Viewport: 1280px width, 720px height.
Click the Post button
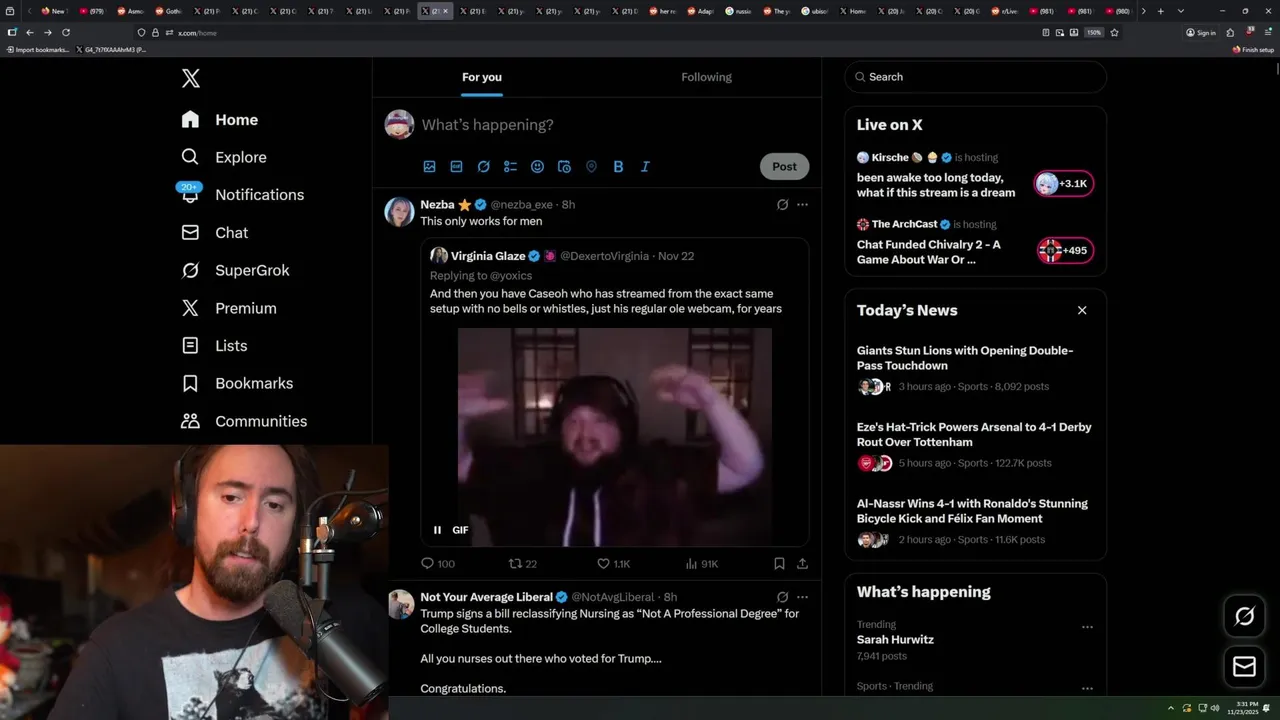click(784, 167)
